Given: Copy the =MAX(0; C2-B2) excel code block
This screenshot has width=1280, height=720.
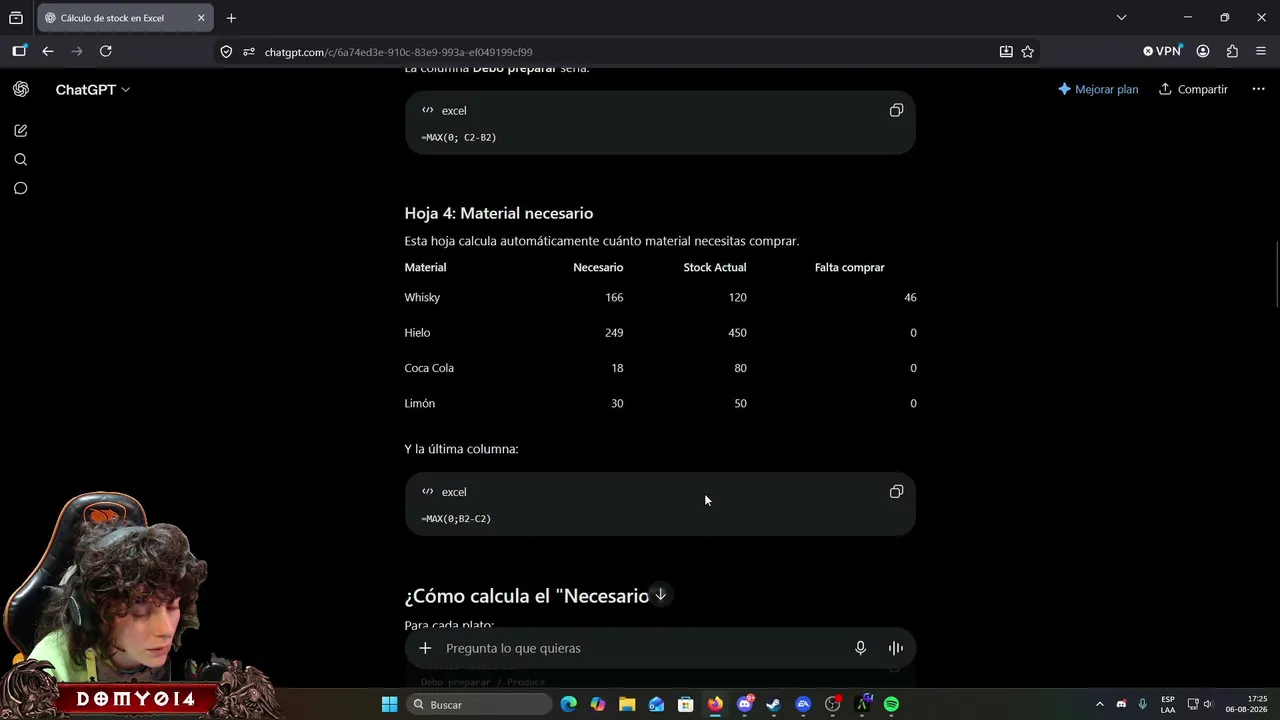Looking at the screenshot, I should click(896, 110).
